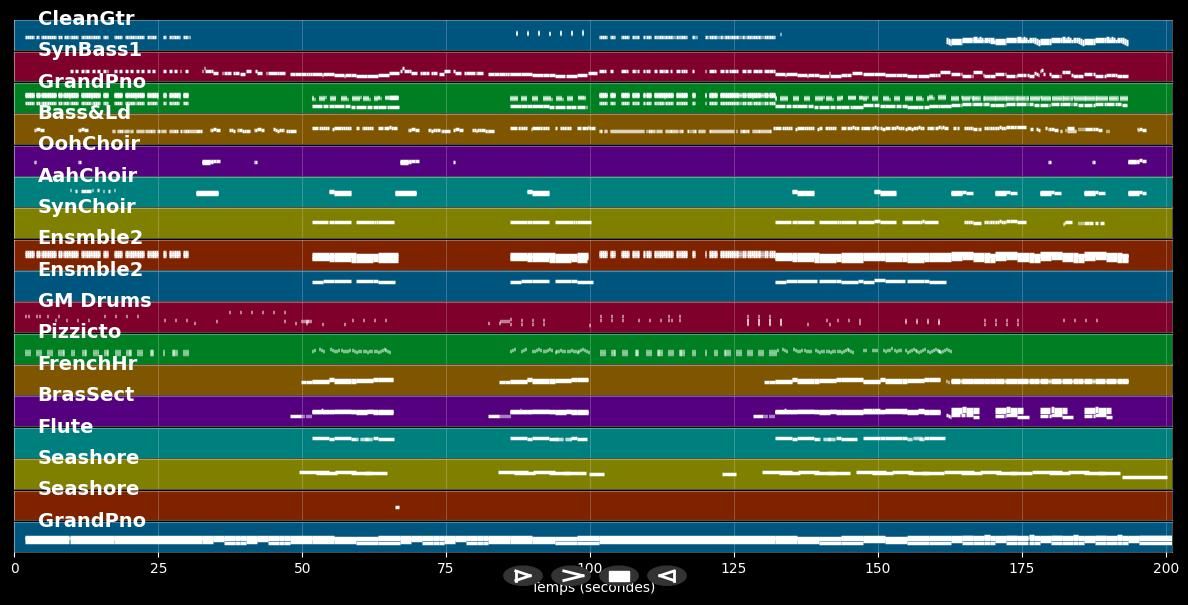Image resolution: width=1188 pixels, height=605 pixels.
Task: Click the Bass&Ld track name
Action: (84, 113)
